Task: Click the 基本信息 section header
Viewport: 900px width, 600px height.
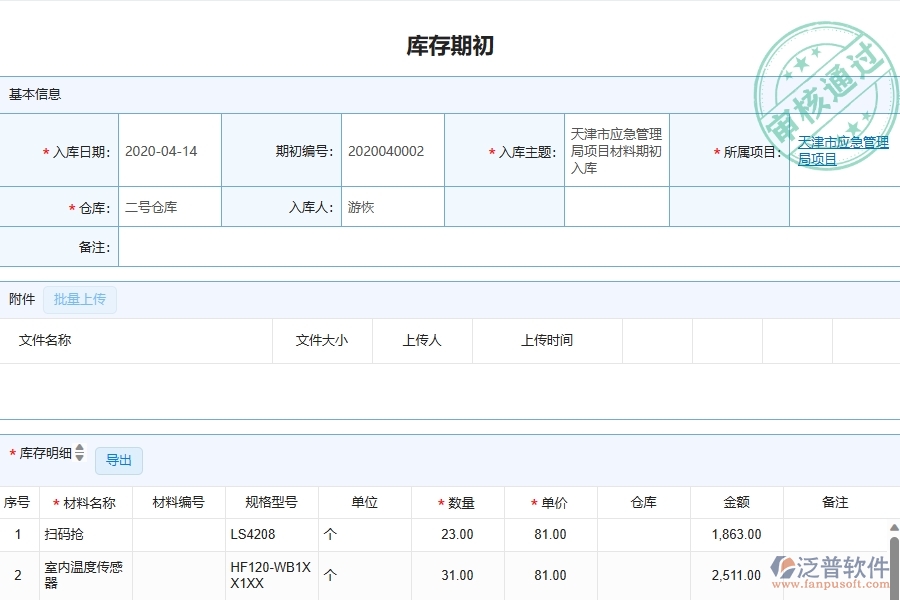Action: point(34,94)
